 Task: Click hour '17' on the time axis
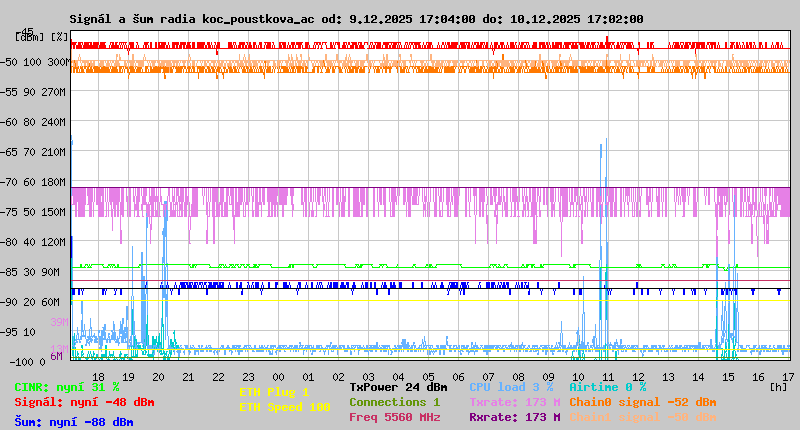(x=788, y=377)
